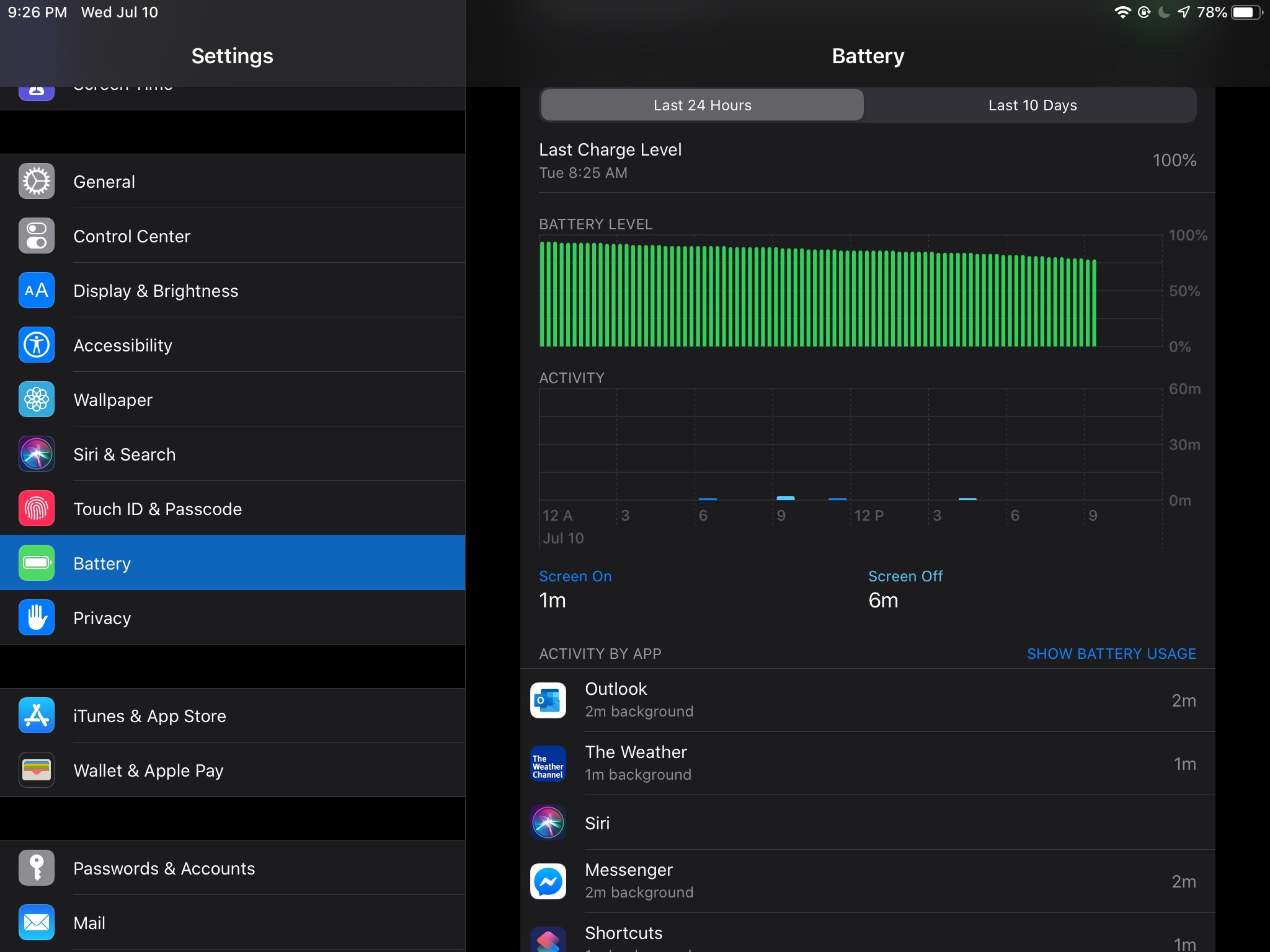
Task: Open Passwords & Accounts settings
Action: 164,868
